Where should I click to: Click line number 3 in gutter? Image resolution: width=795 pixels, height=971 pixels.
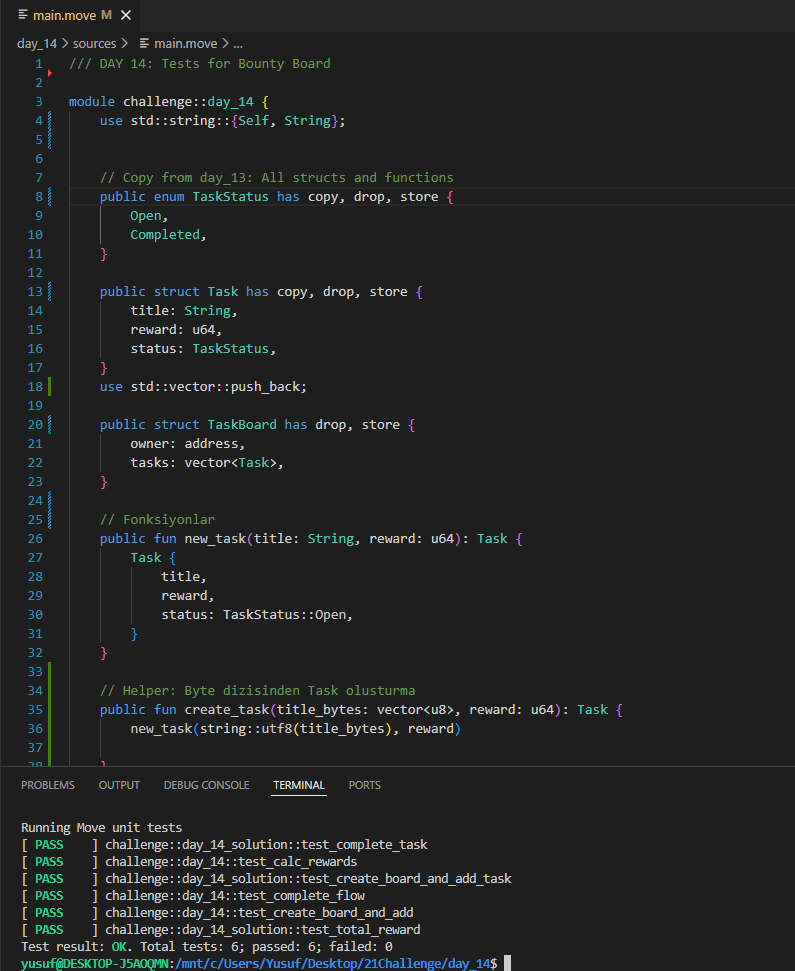pyautogui.click(x=39, y=102)
